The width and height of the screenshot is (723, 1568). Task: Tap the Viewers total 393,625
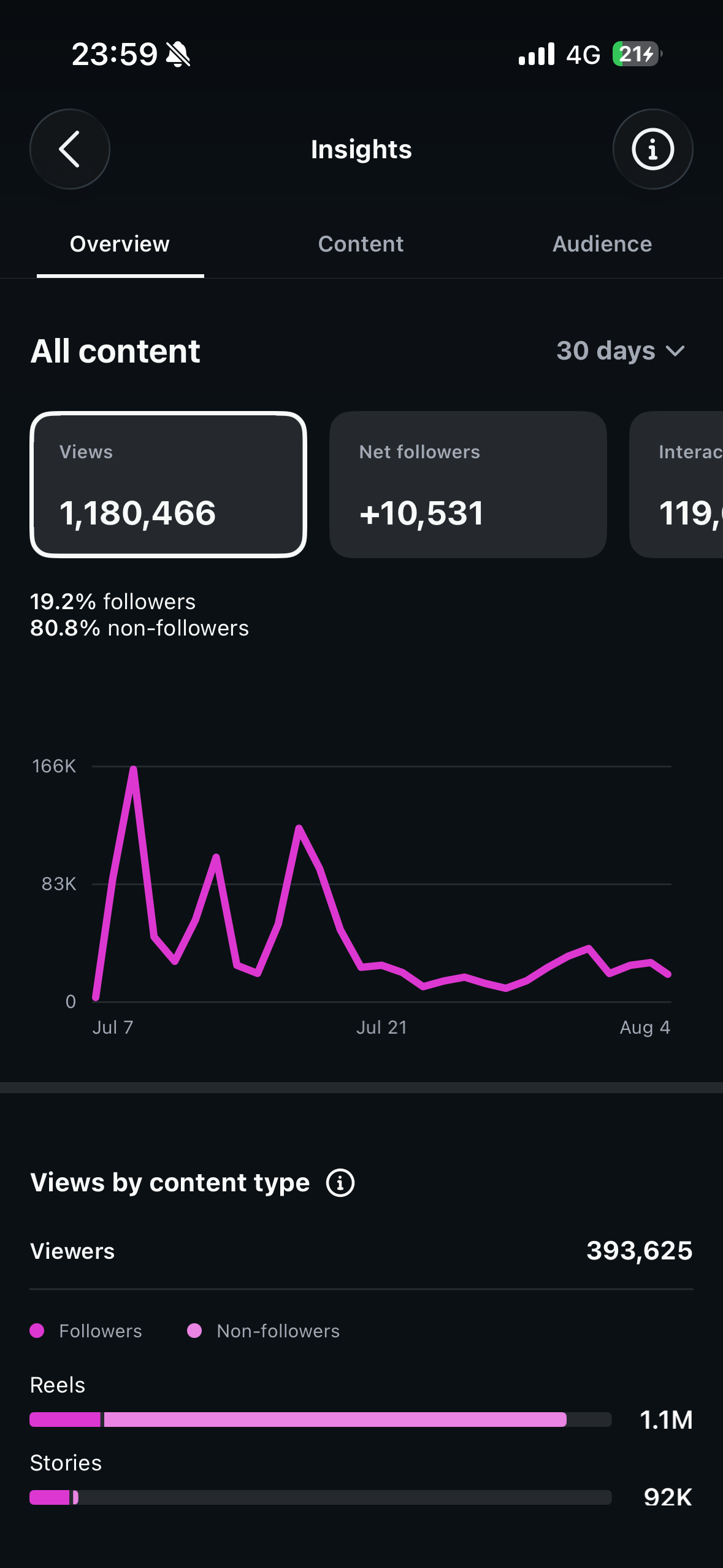[x=640, y=1251]
